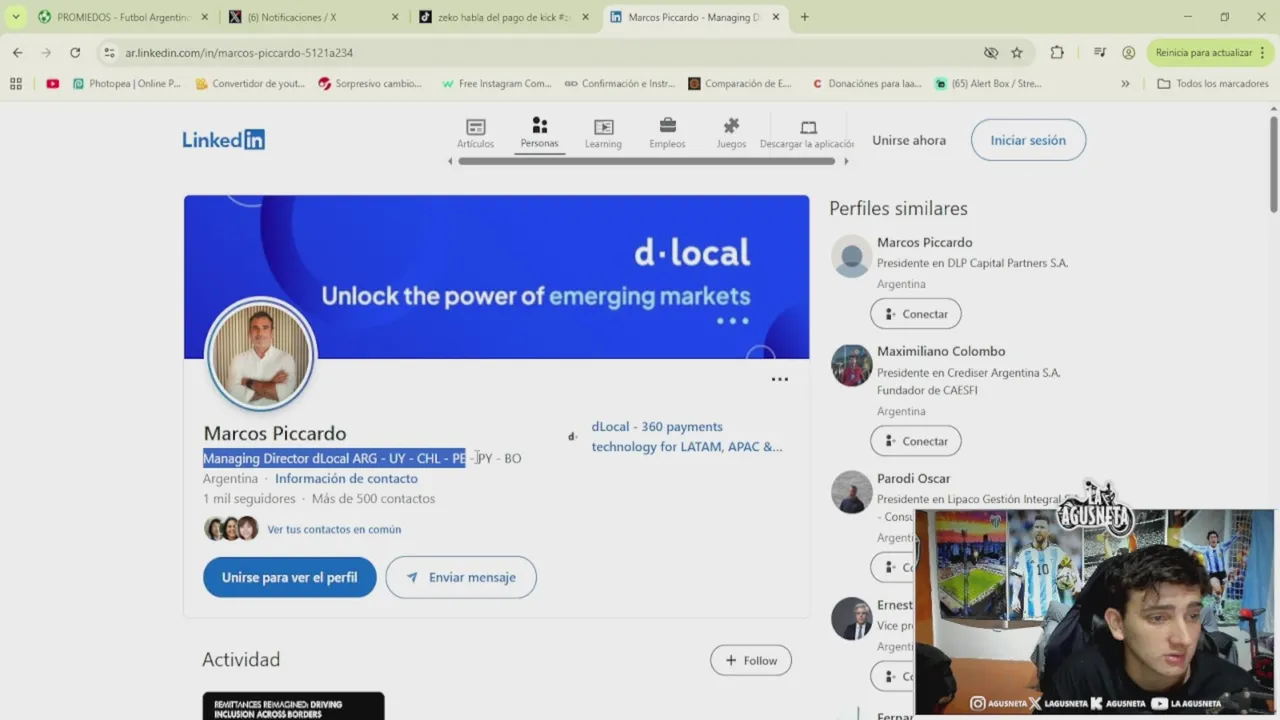This screenshot has height=720, width=1280.
Task: Open the profile three-dots more menu
Action: point(780,379)
